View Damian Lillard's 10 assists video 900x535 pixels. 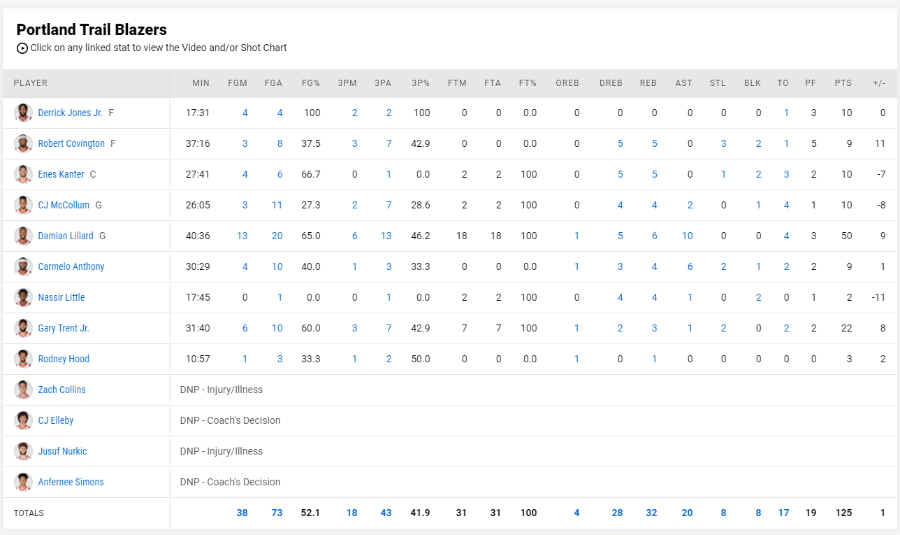pyautogui.click(x=687, y=236)
